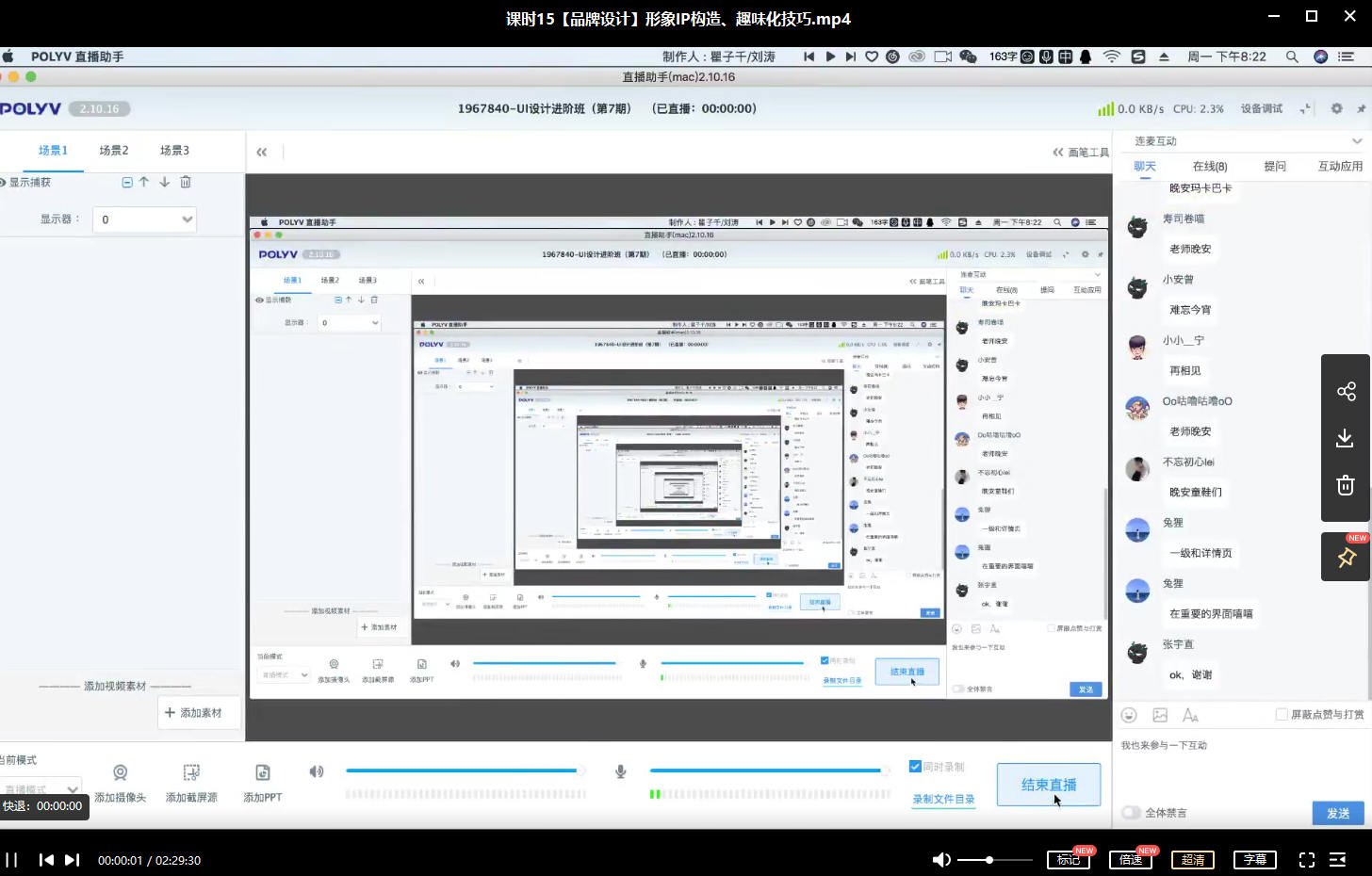The width and height of the screenshot is (1372, 876).
Task: Toggle the 全体禁言 switch
Action: click(1131, 812)
